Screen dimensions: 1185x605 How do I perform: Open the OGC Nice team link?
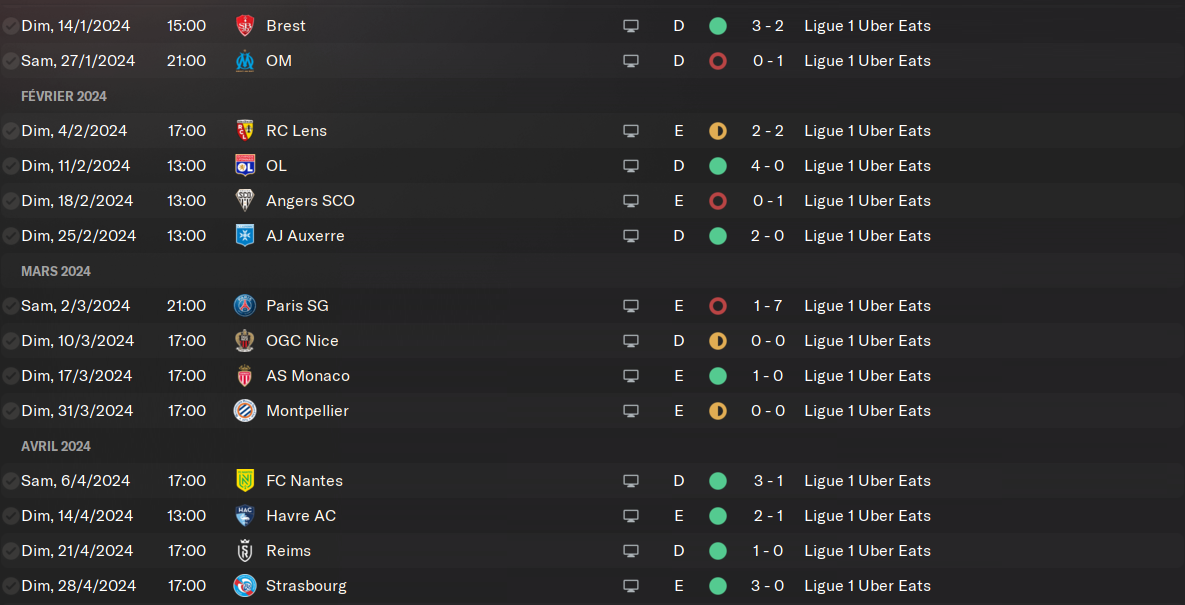click(x=302, y=341)
